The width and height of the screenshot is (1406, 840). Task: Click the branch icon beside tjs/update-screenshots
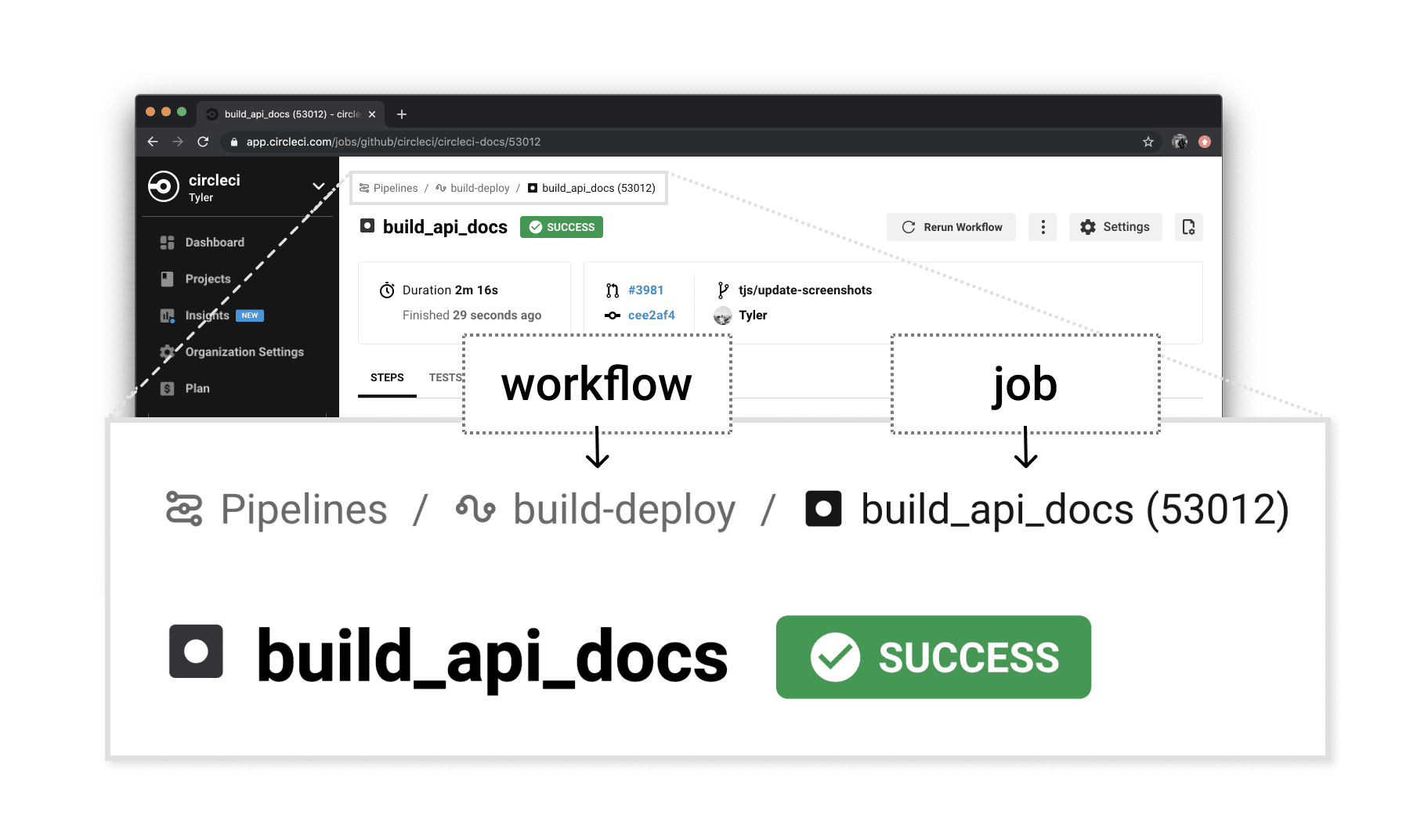pyautogui.click(x=723, y=290)
